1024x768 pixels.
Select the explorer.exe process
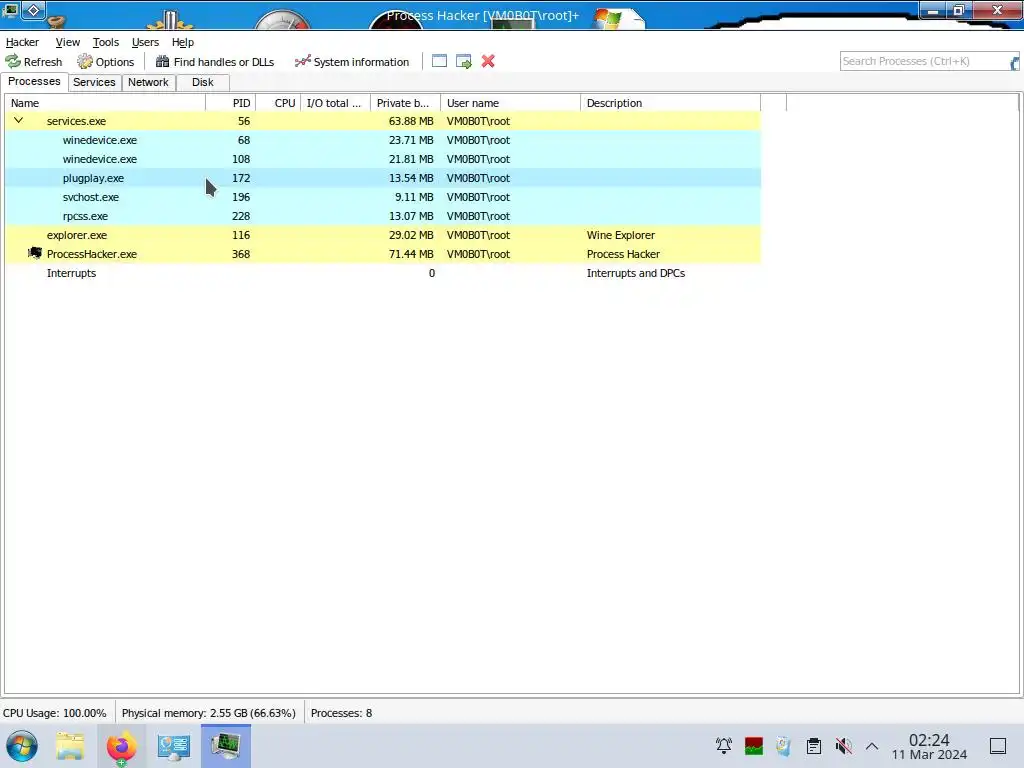click(x=383, y=234)
